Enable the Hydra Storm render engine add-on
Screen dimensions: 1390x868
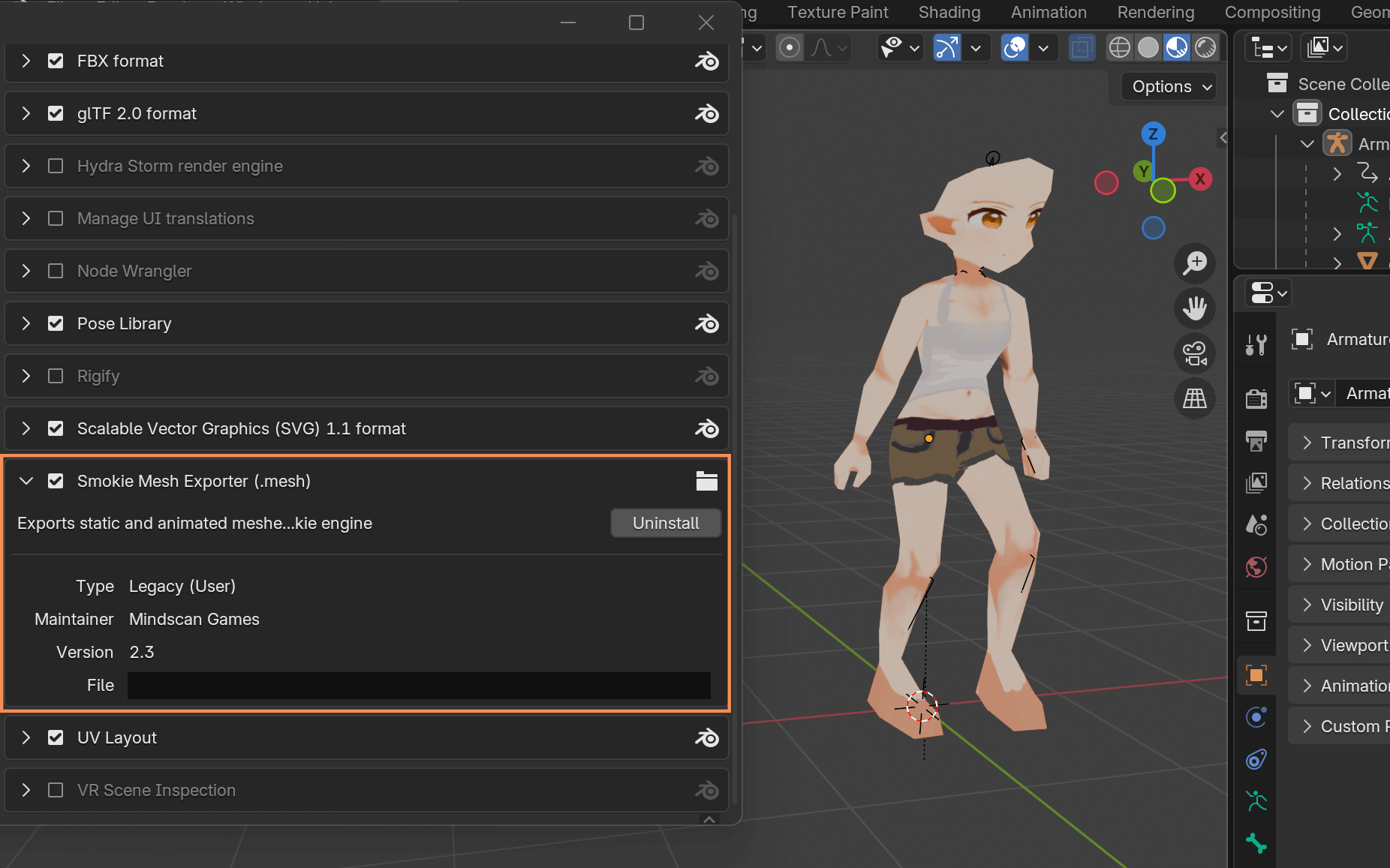pos(56,166)
